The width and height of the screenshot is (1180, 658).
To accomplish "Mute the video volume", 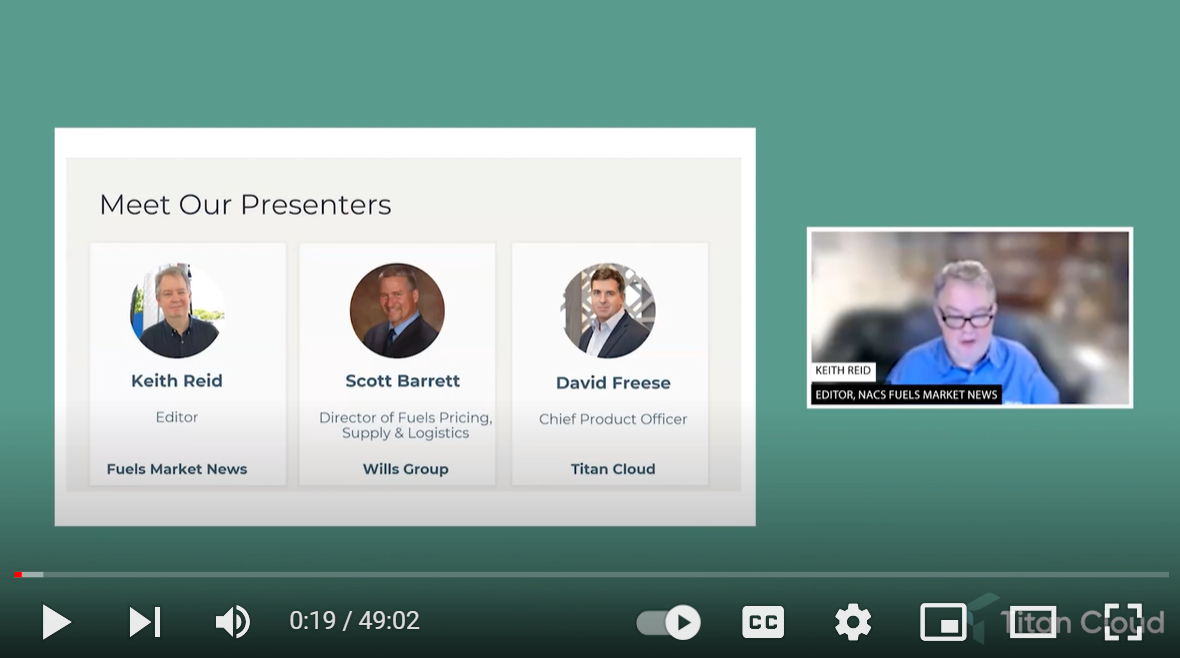I will 233,622.
